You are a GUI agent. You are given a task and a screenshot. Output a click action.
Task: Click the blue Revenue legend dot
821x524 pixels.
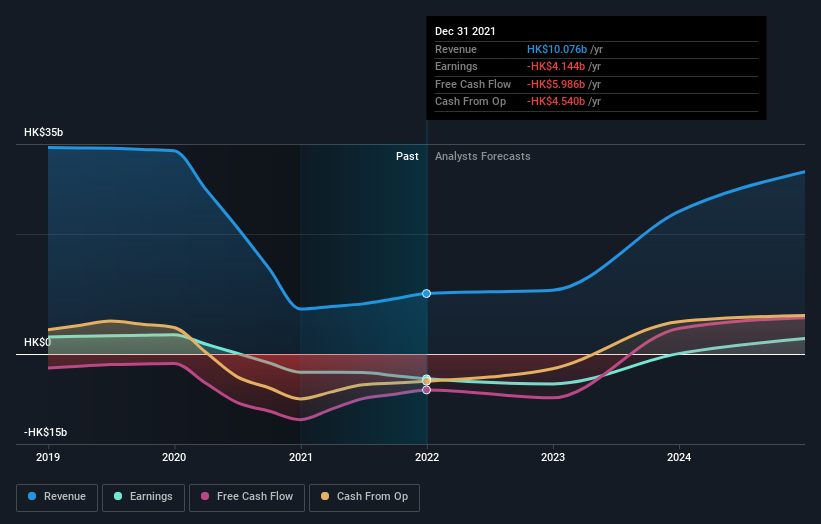click(32, 496)
